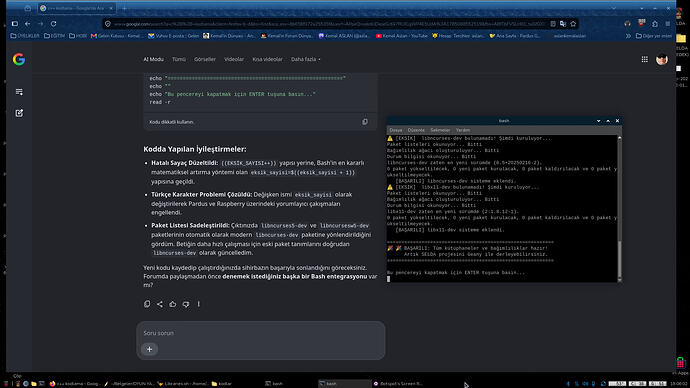Open the Gelen Kutusu Gmail bookmark
This screenshot has height=388, width=690.
point(117,36)
